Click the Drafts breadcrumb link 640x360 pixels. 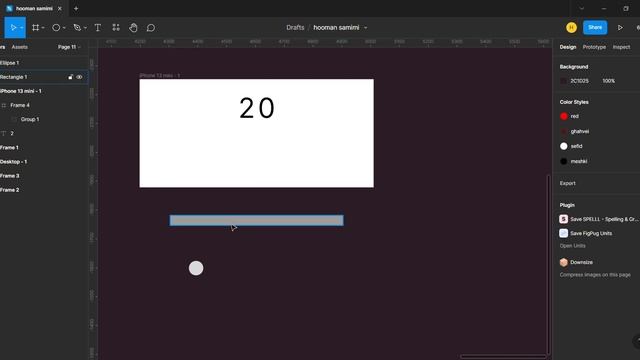295,27
